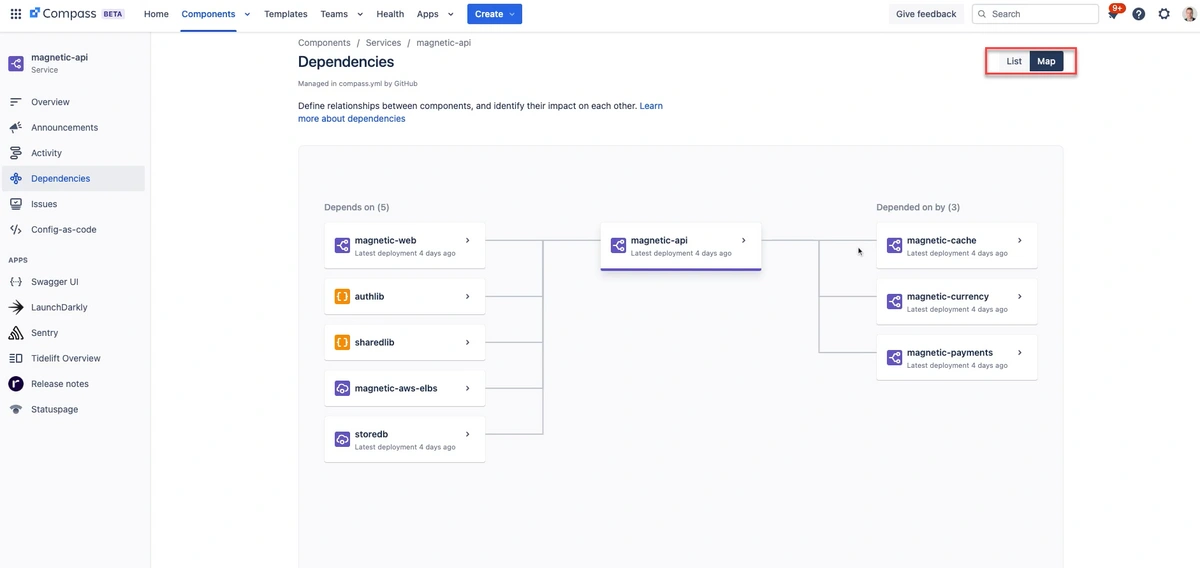Image resolution: width=1200 pixels, height=568 pixels.
Task: Click the magnetic-api breadcrumb link
Action: pos(444,43)
